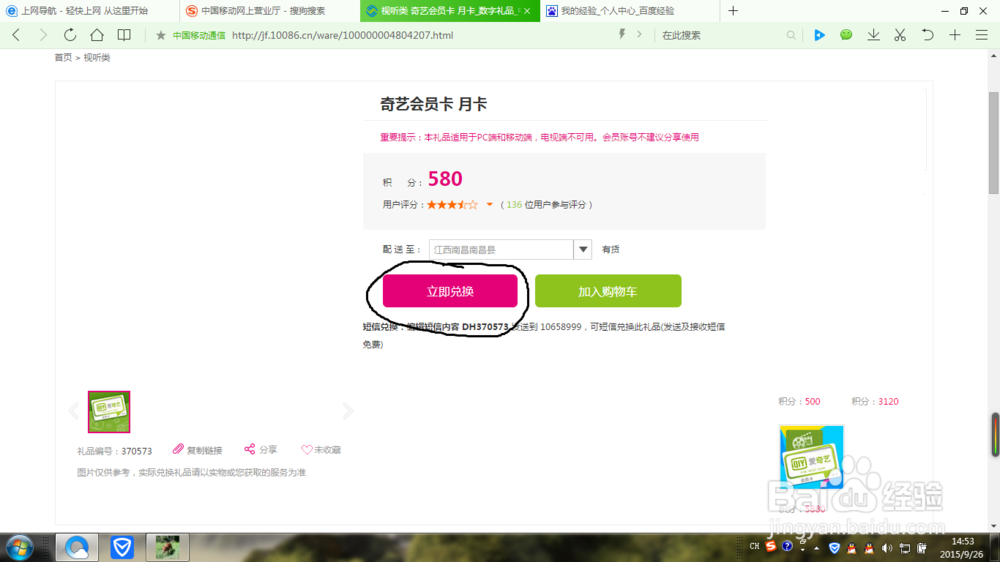This screenshot has width=1000, height=562.
Task: Click 复制链接 copy link
Action: (198, 450)
